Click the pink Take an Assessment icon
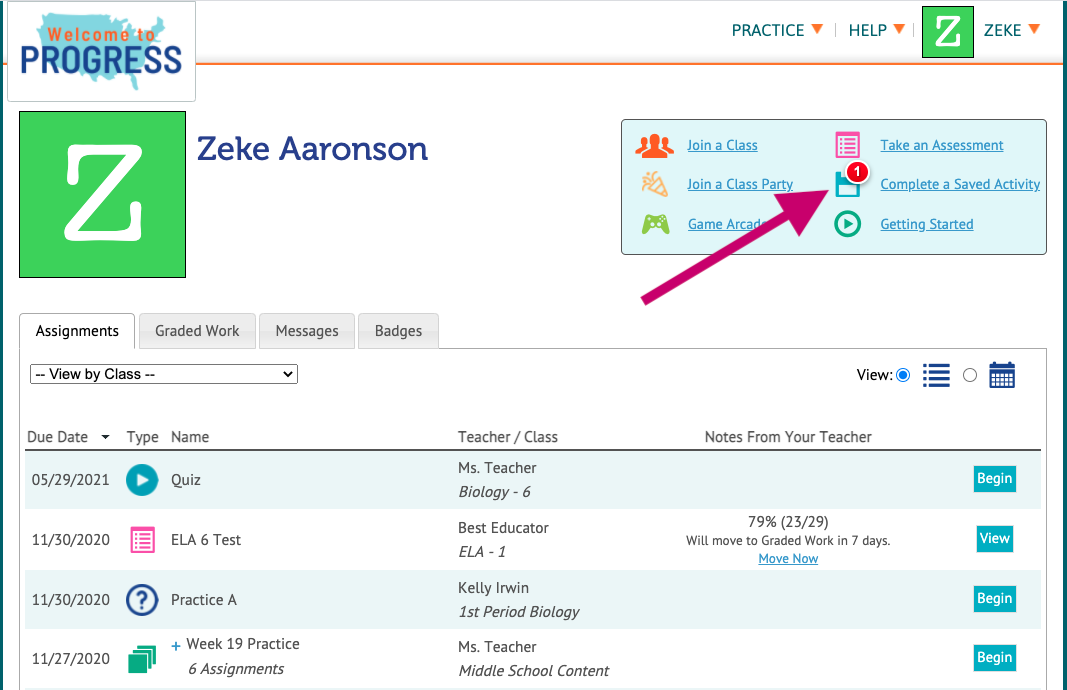Viewport: 1067px width, 690px height. point(847,145)
